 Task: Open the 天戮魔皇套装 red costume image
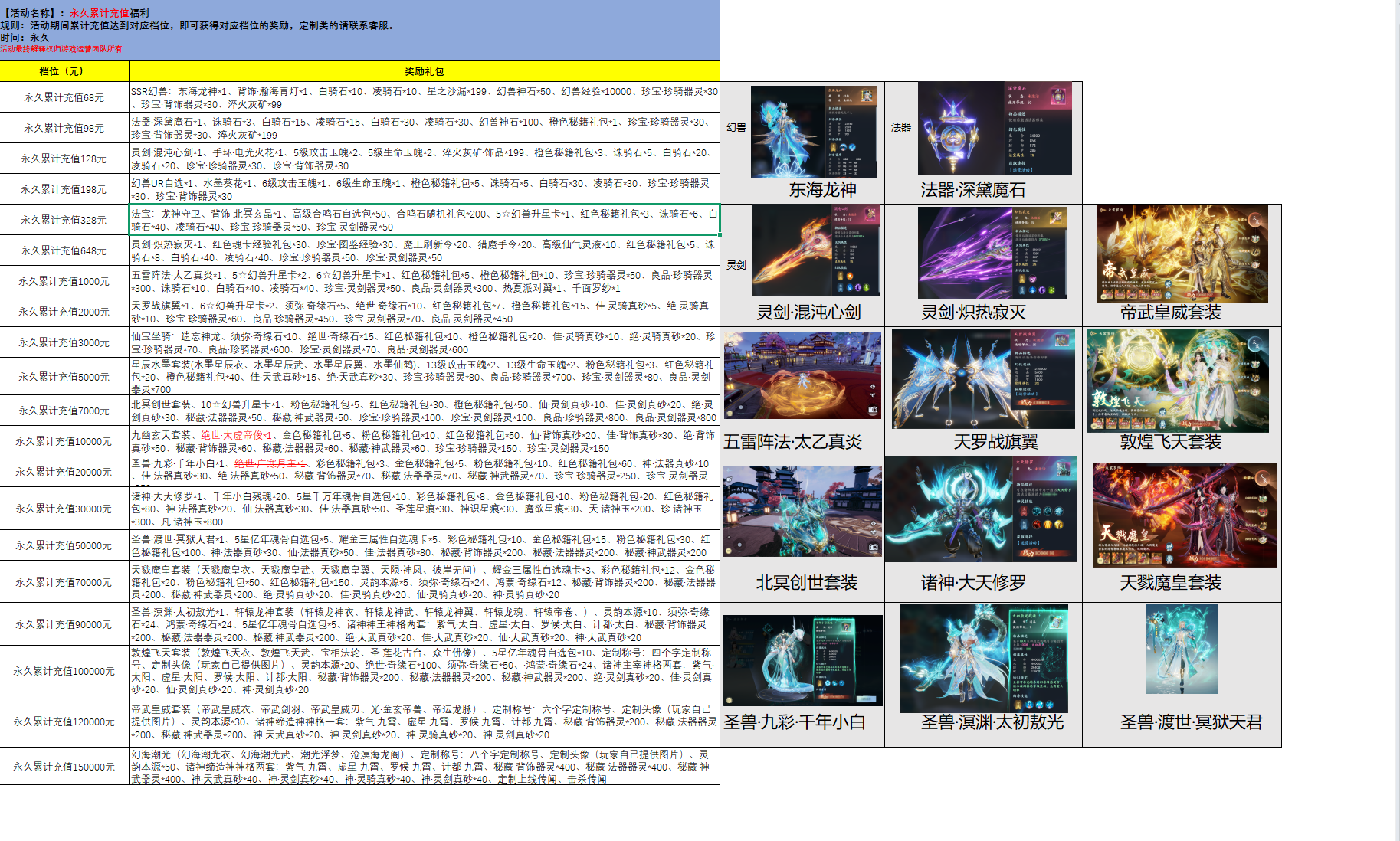tap(1184, 515)
